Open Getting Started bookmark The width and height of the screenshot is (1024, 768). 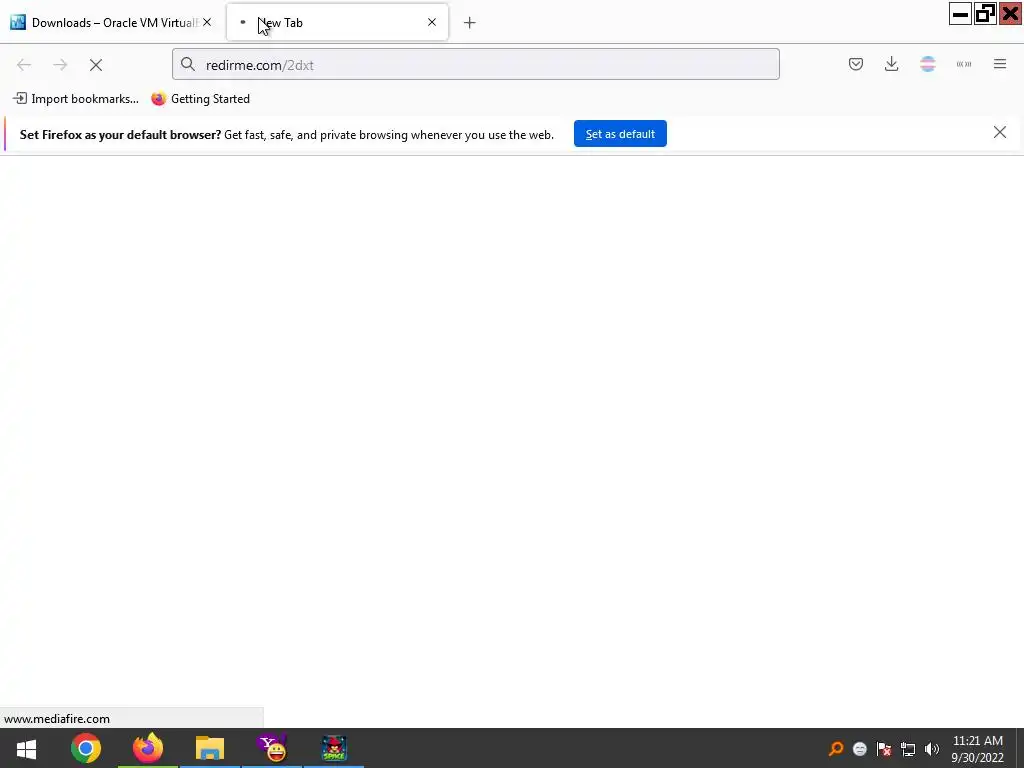pyautogui.click(x=200, y=99)
